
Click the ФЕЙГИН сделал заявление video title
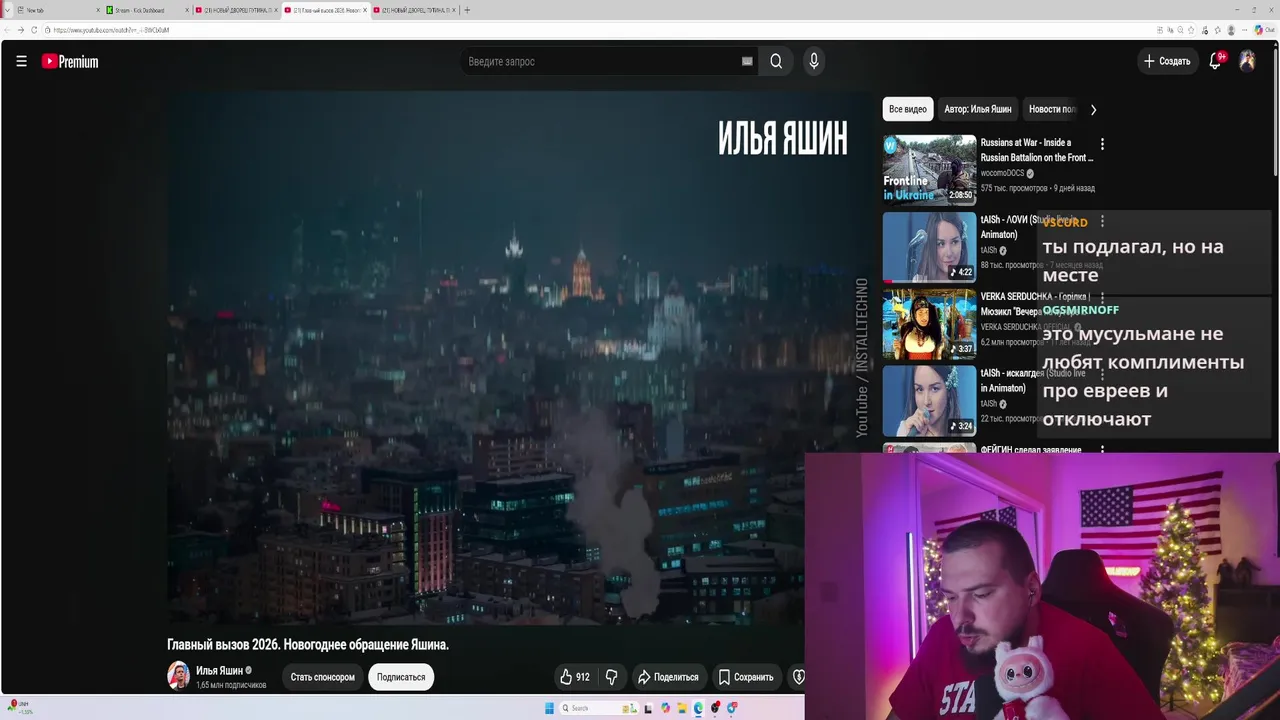[1031, 450]
